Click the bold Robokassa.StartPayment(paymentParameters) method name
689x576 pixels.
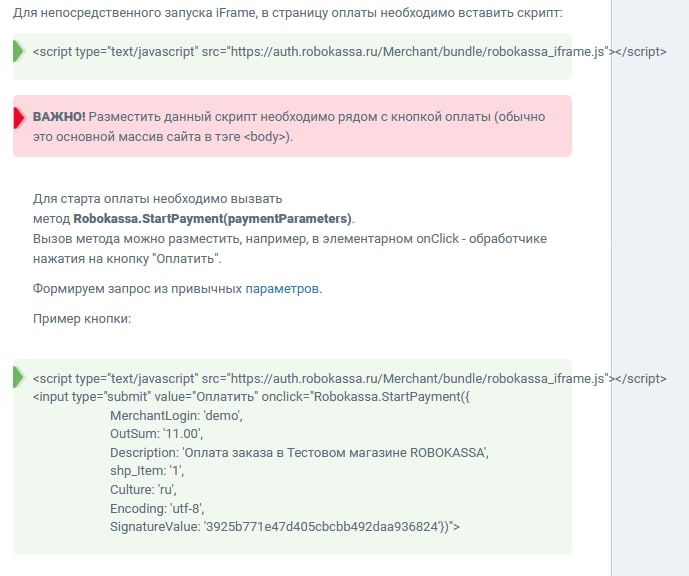tap(213, 219)
